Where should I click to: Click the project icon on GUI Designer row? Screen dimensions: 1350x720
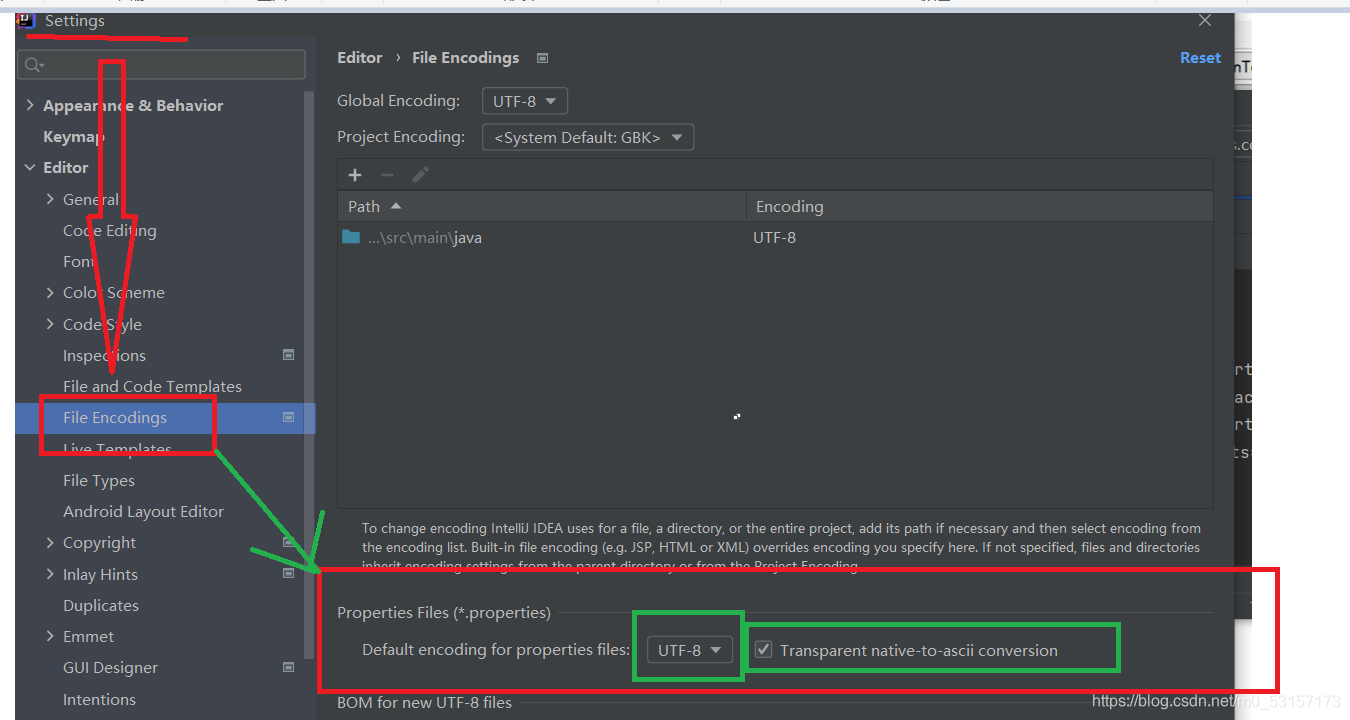(x=288, y=667)
